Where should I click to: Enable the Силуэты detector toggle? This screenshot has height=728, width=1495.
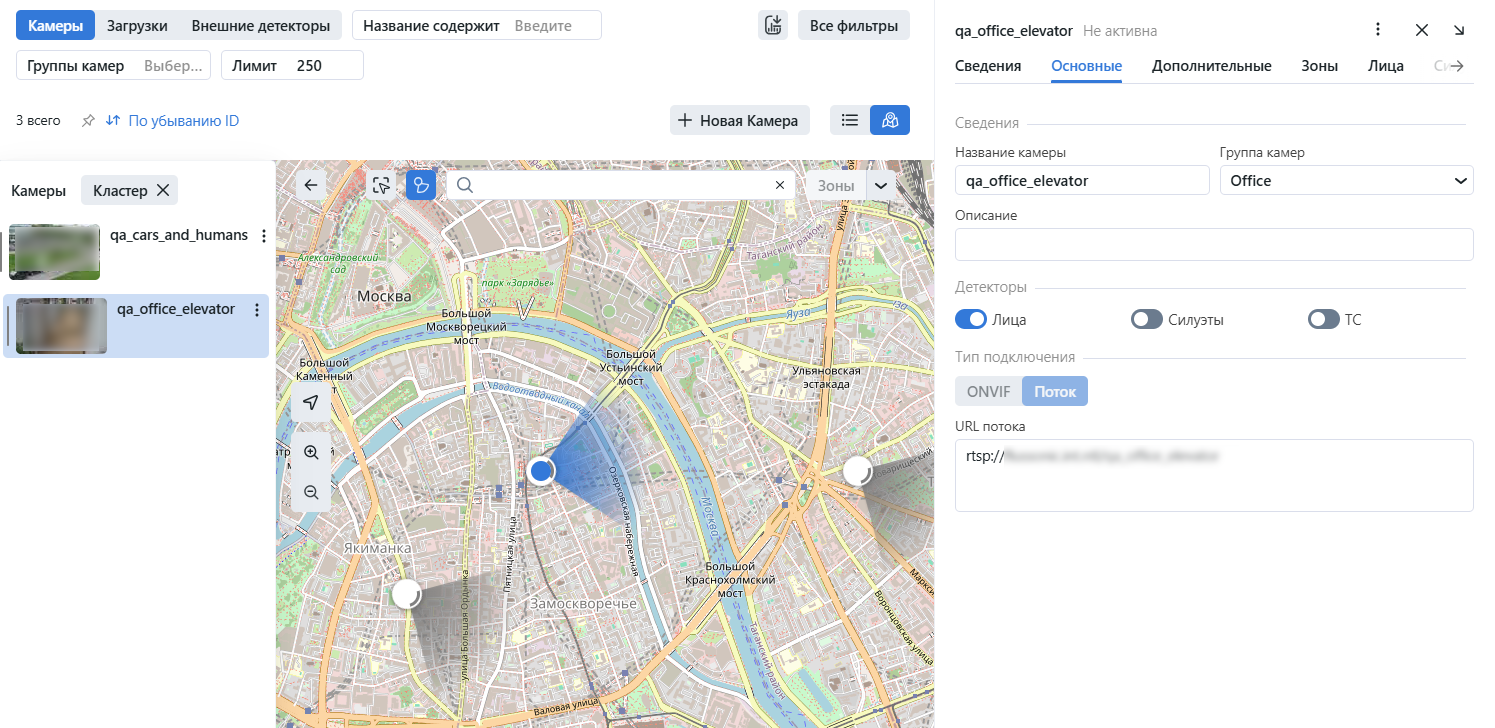(x=1146, y=320)
